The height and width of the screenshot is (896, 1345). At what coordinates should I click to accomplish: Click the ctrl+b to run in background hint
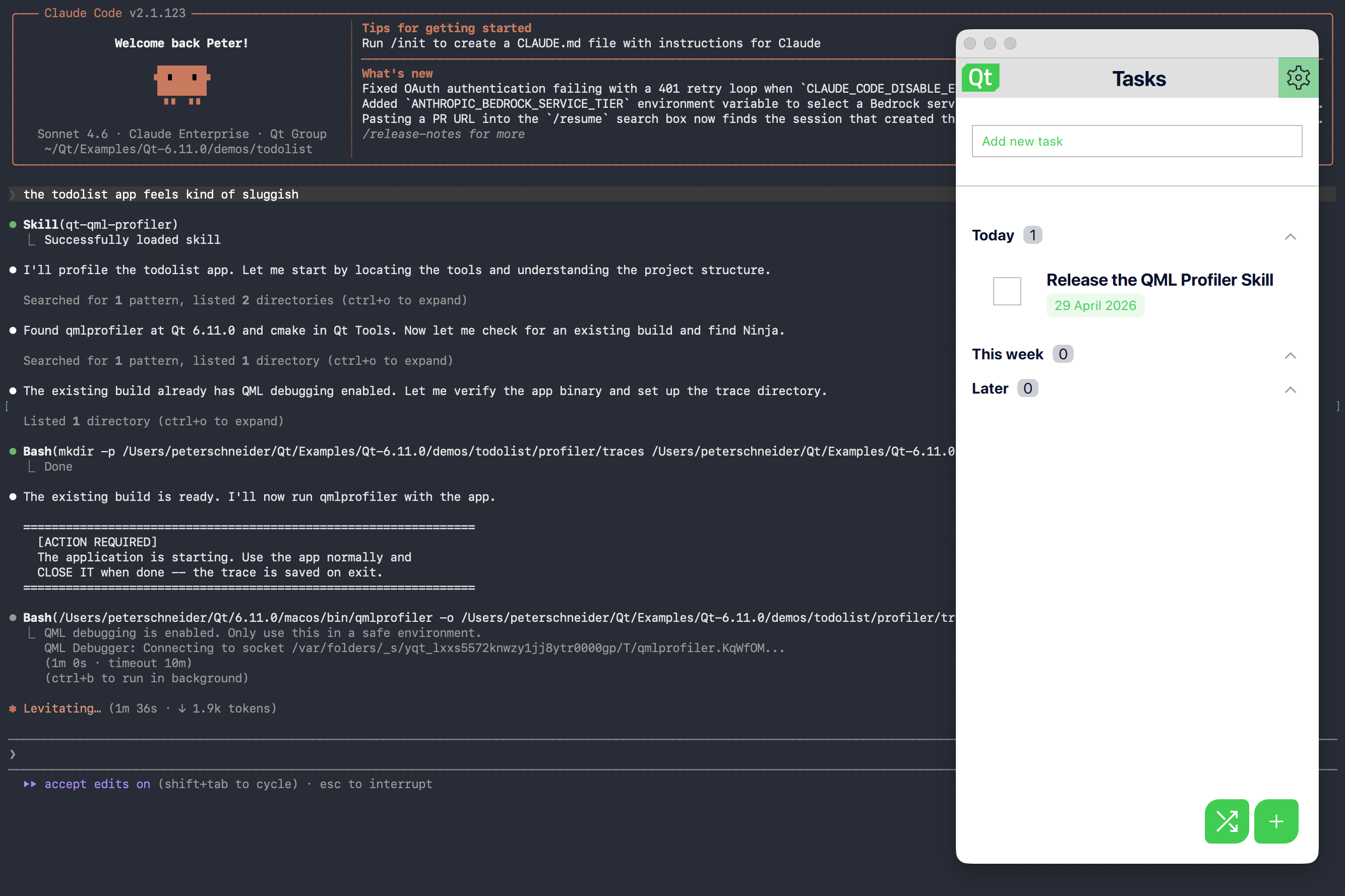pos(146,678)
